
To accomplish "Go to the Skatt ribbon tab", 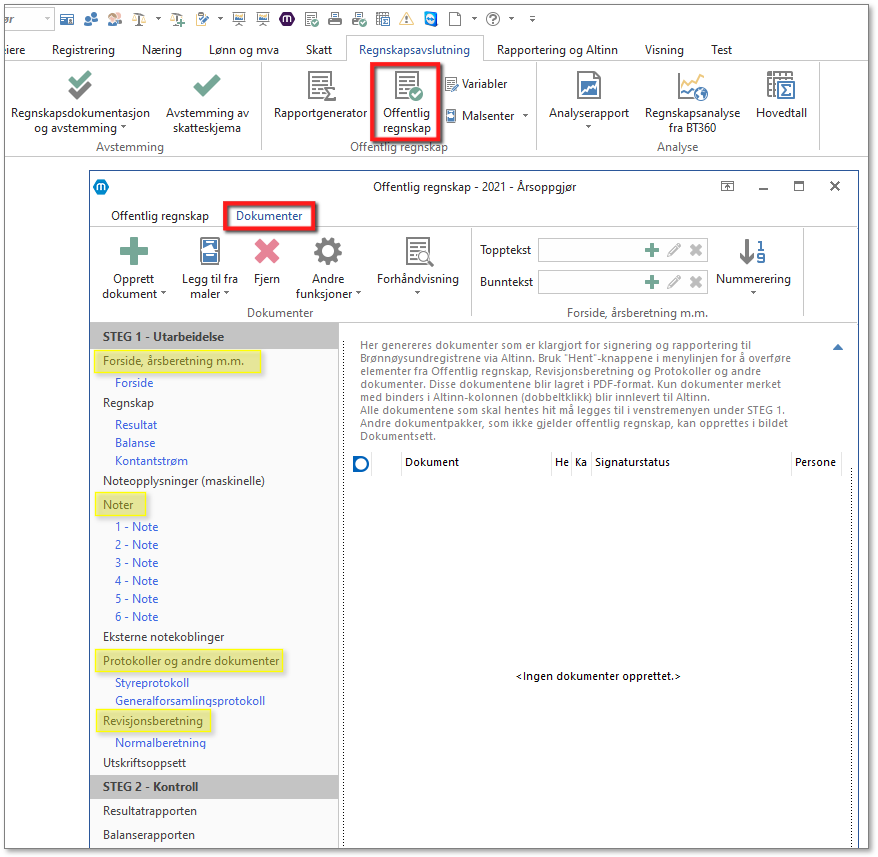I will (x=319, y=50).
